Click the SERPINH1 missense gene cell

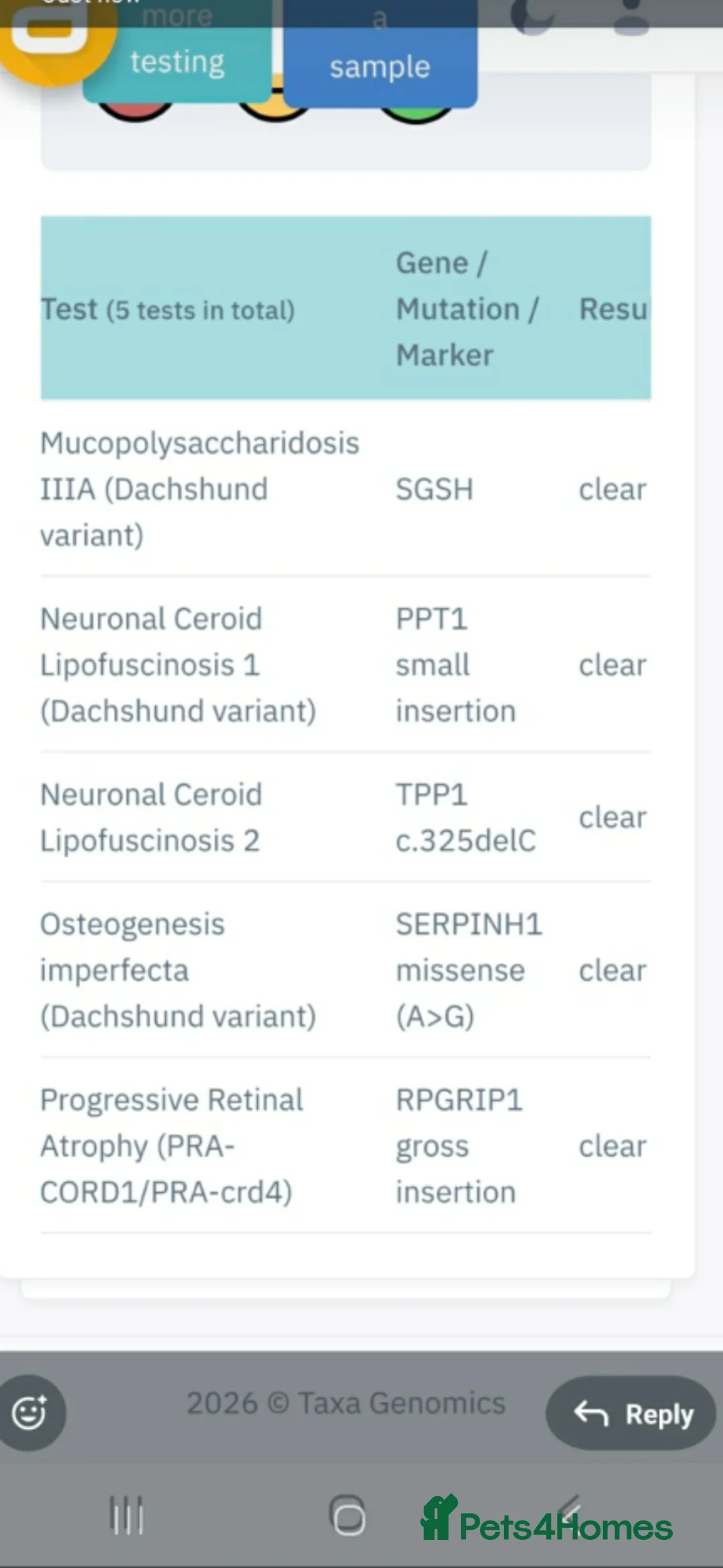(468, 970)
